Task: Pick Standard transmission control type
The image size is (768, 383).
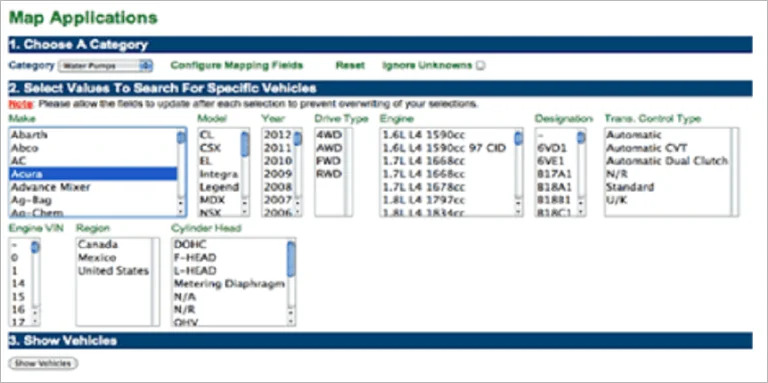Action: pos(668,187)
